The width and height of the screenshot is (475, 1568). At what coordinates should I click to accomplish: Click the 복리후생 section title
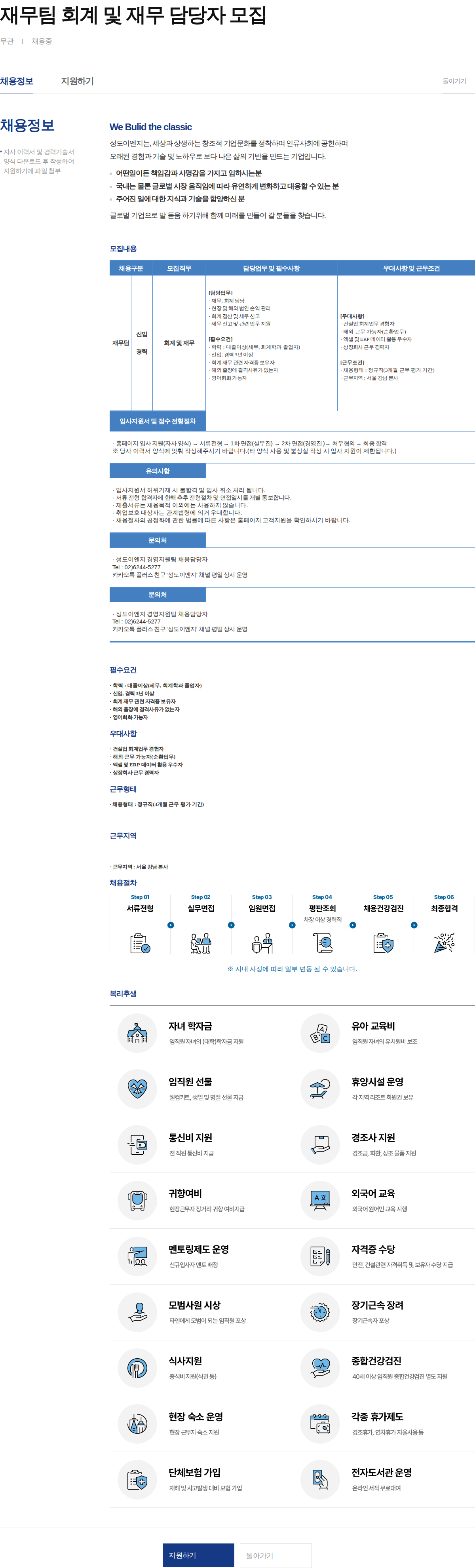(x=123, y=993)
